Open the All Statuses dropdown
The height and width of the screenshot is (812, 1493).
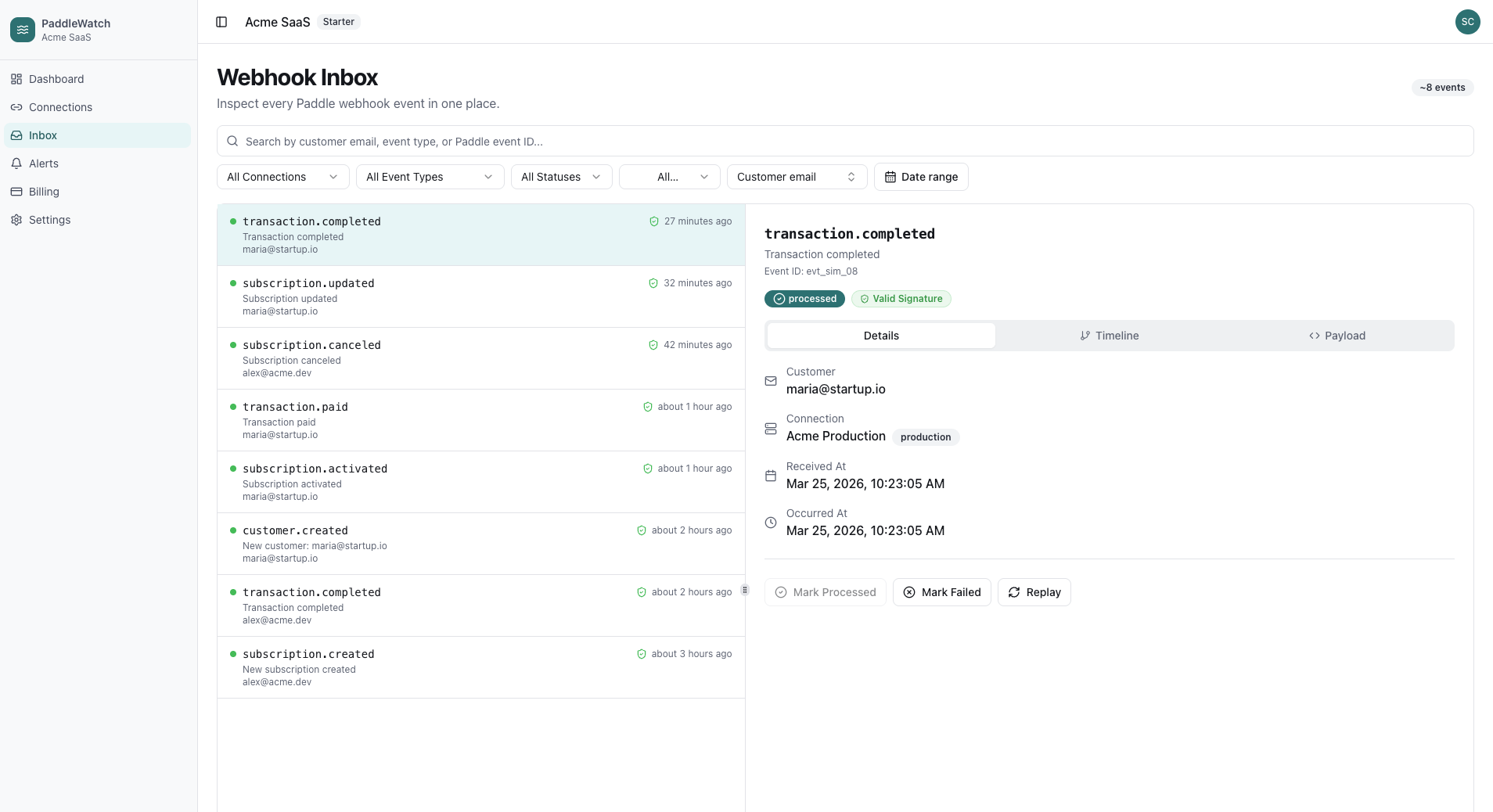pyautogui.click(x=561, y=177)
